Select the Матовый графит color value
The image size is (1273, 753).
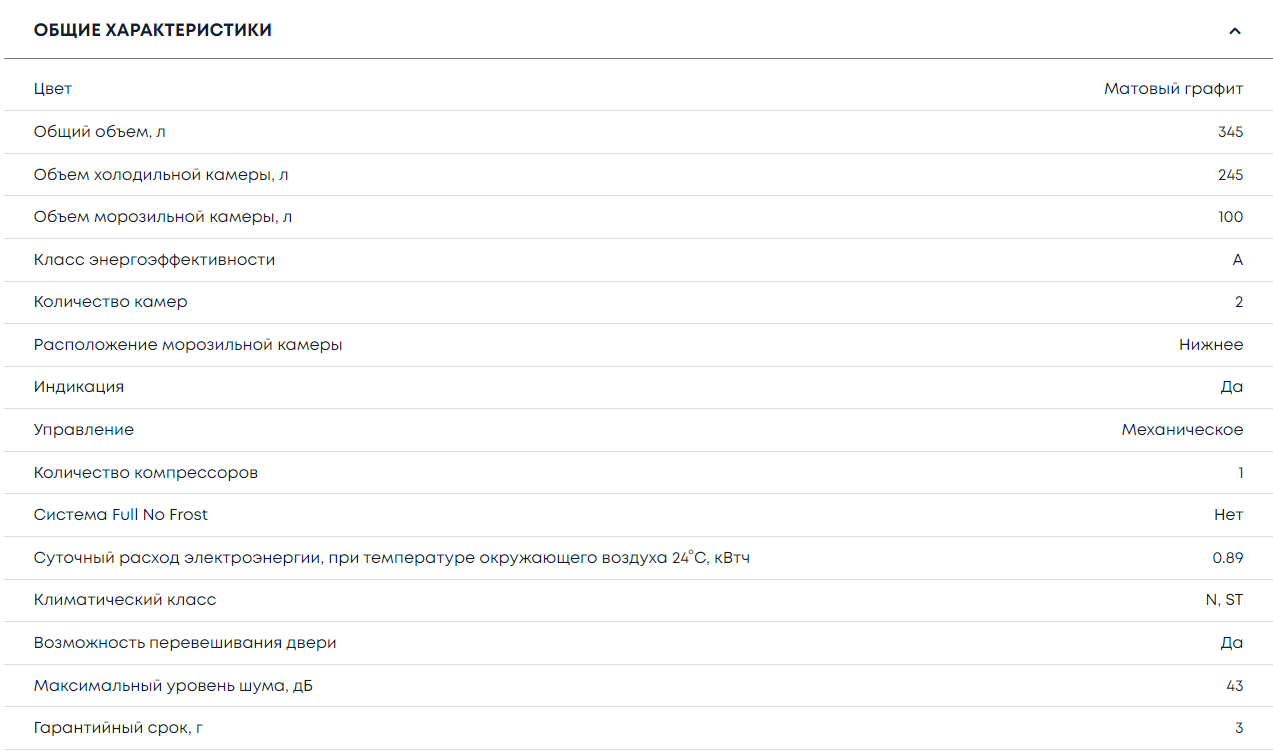[x=1173, y=89]
